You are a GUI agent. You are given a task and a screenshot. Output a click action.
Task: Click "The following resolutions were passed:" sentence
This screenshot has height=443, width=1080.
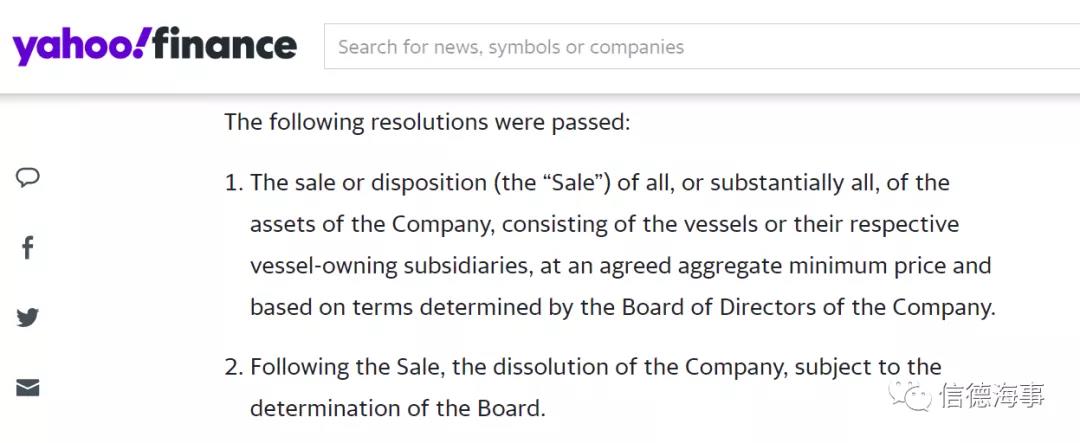click(x=427, y=122)
